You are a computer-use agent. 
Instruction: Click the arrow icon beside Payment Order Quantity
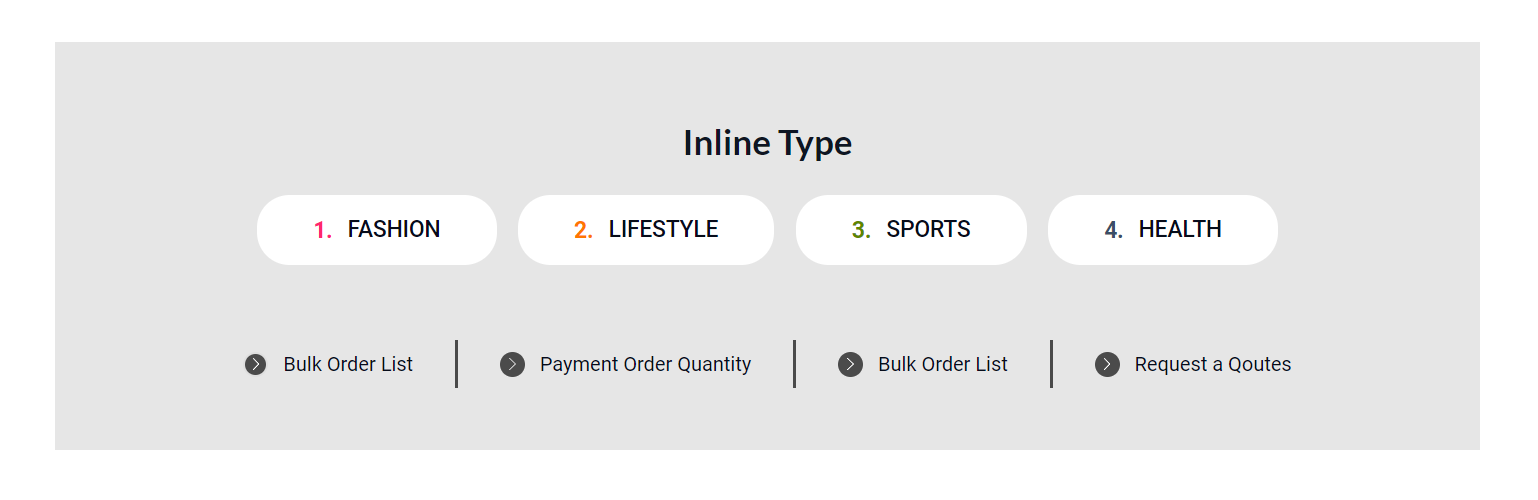[512, 365]
